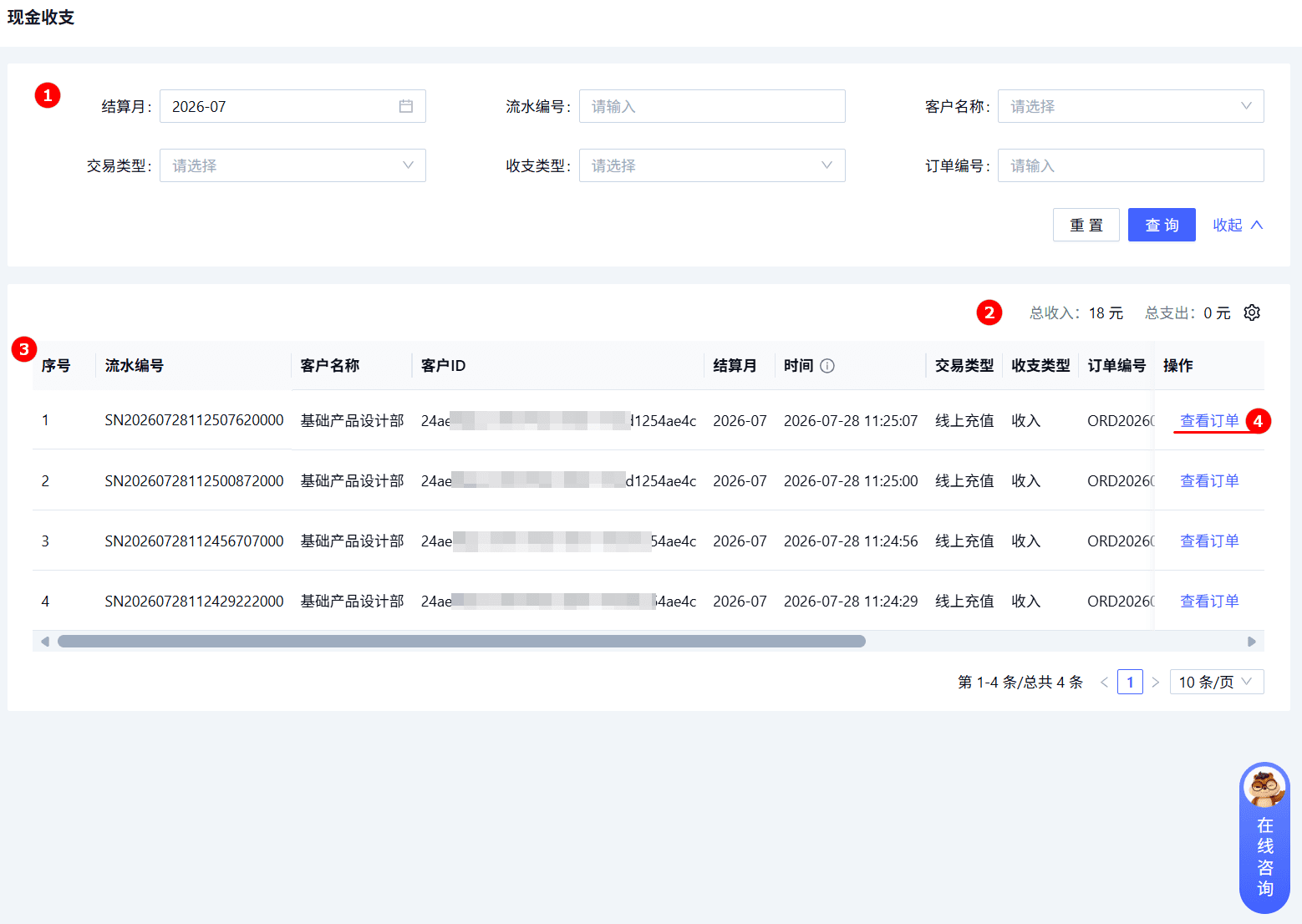
Task: Click 收入 in row 3
Action: click(x=1025, y=541)
